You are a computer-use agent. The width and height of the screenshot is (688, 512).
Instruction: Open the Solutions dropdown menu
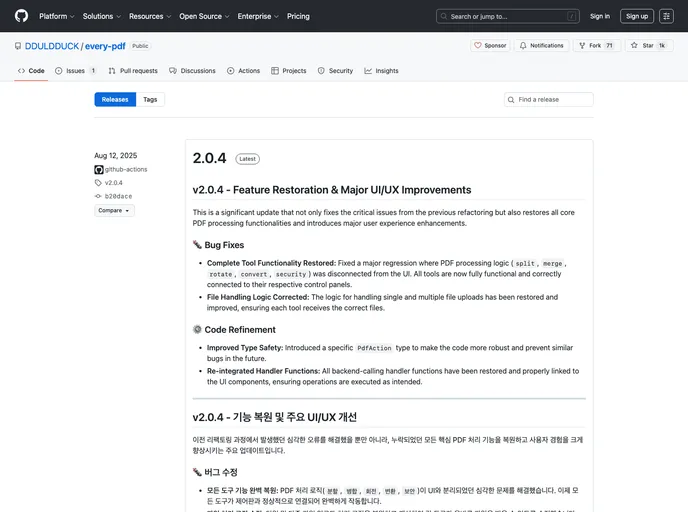click(101, 16)
